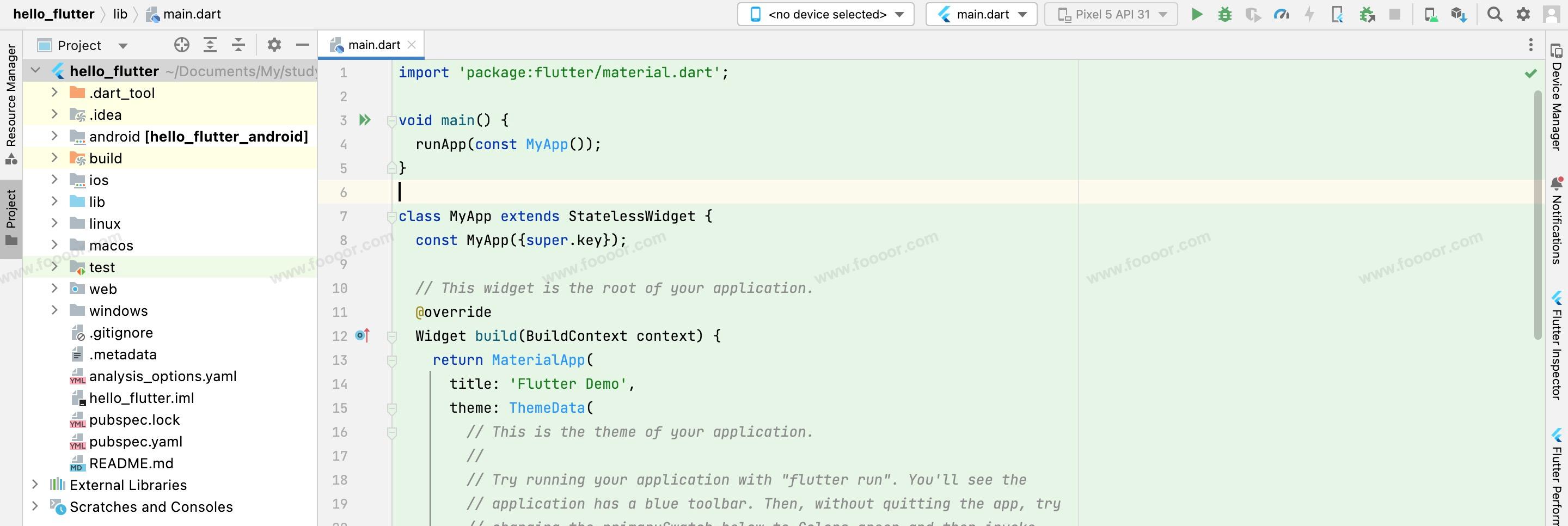
Task: Run the app with the green play button
Action: tap(1197, 15)
